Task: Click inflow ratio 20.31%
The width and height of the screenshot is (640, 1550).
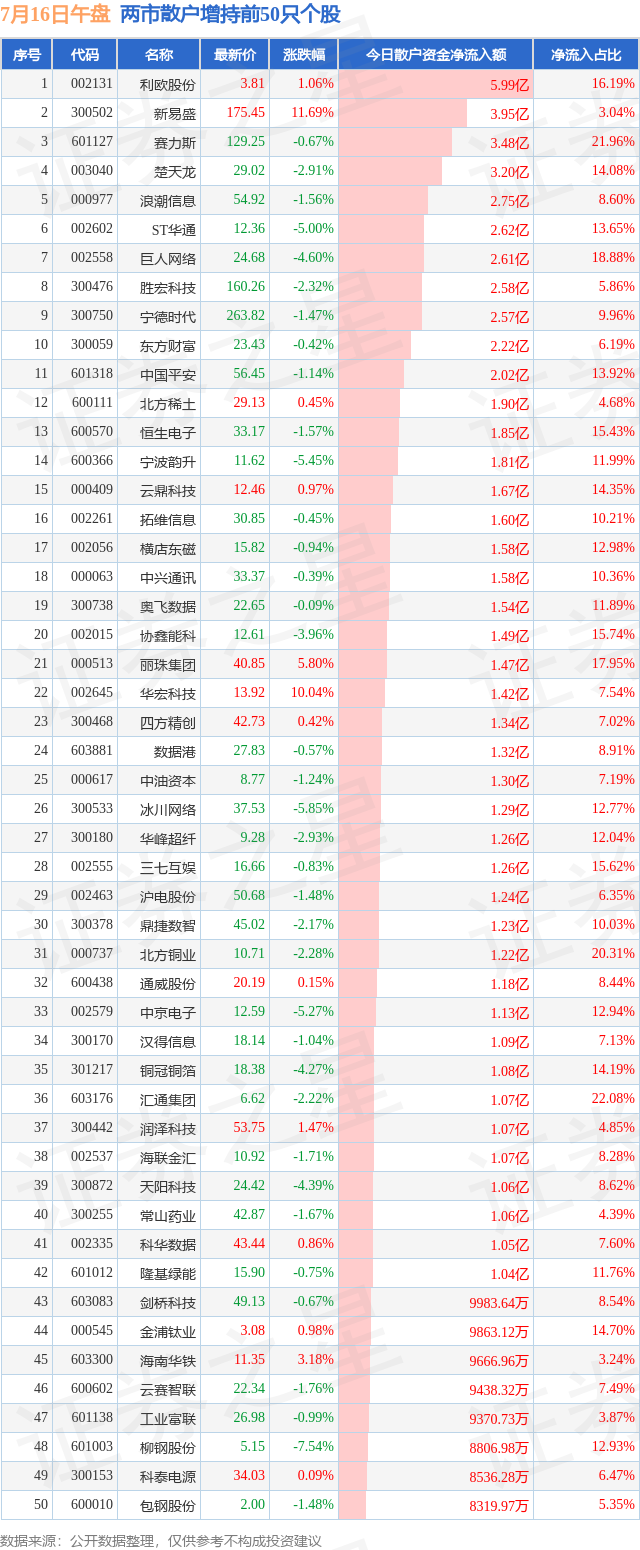Action: click(x=613, y=954)
